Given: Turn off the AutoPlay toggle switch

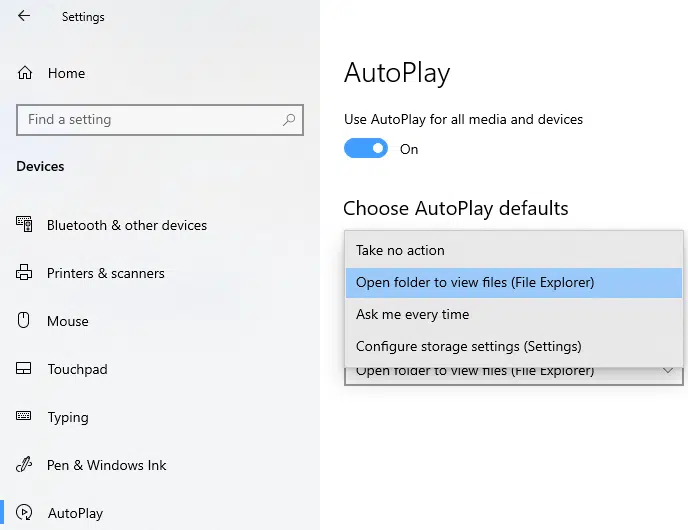Looking at the screenshot, I should pos(366,149).
